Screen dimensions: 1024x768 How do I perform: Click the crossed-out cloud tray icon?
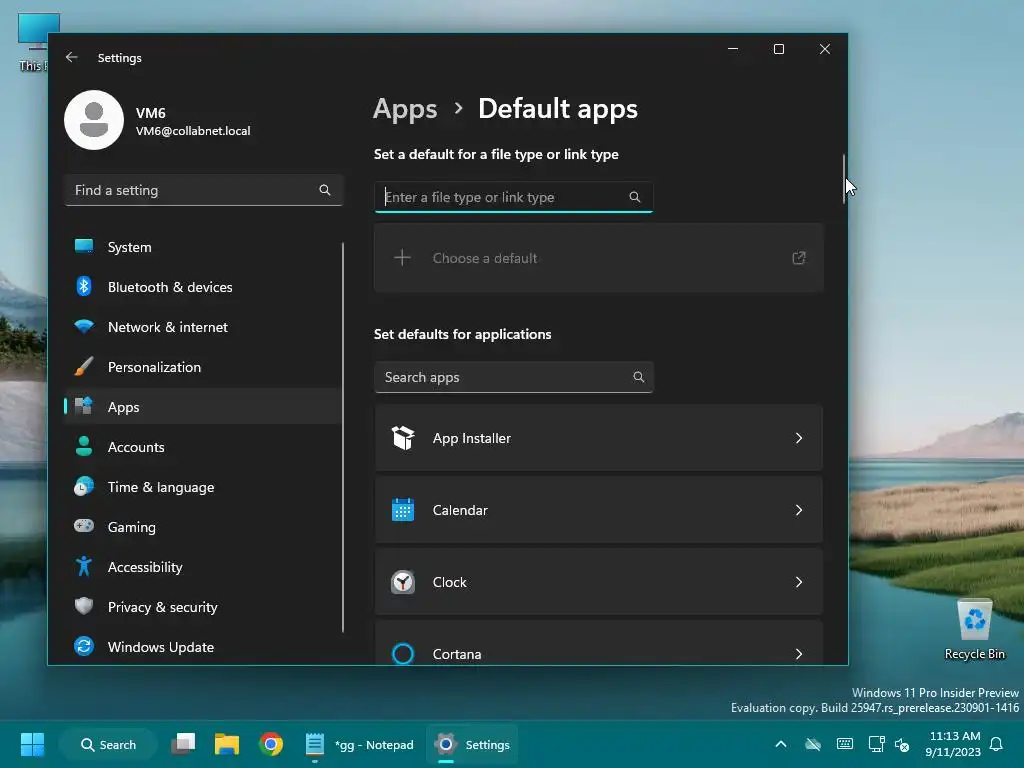[x=813, y=744]
